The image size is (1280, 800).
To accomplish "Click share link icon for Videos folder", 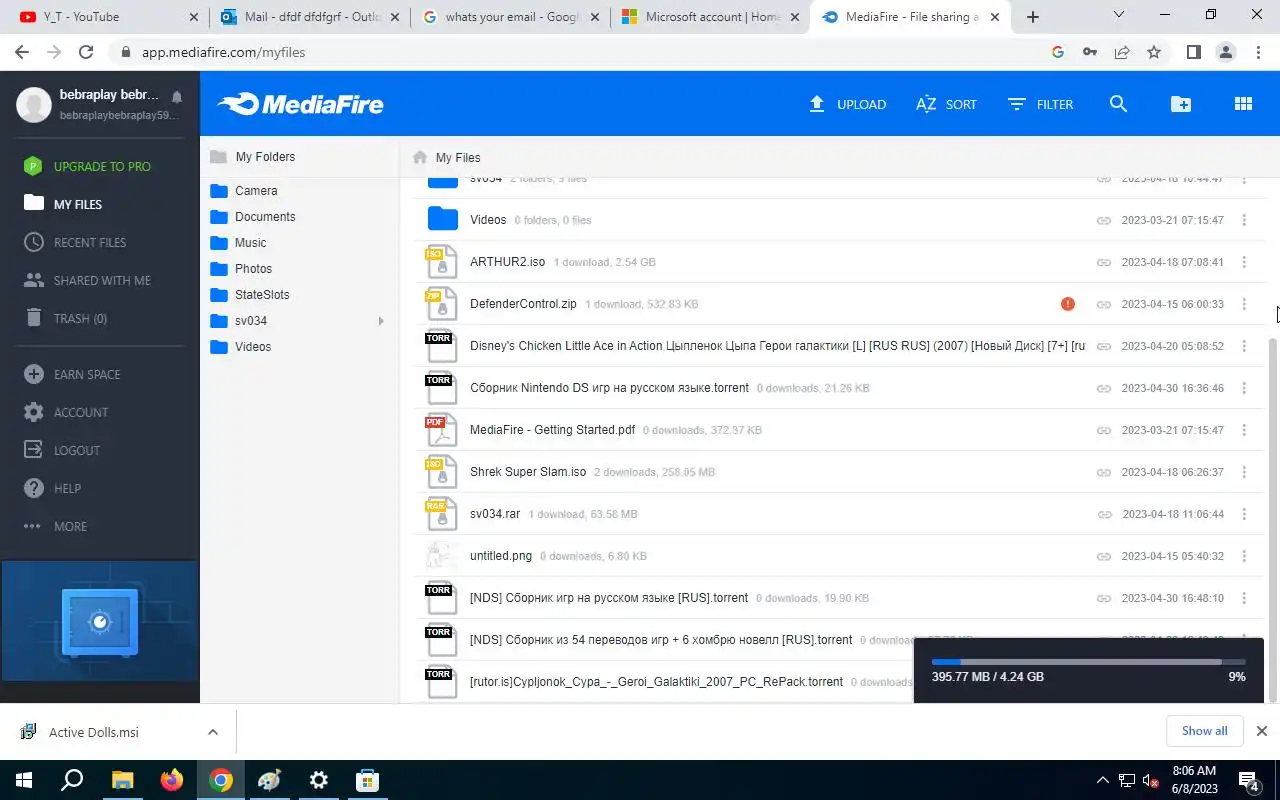I will pyautogui.click(x=1104, y=220).
